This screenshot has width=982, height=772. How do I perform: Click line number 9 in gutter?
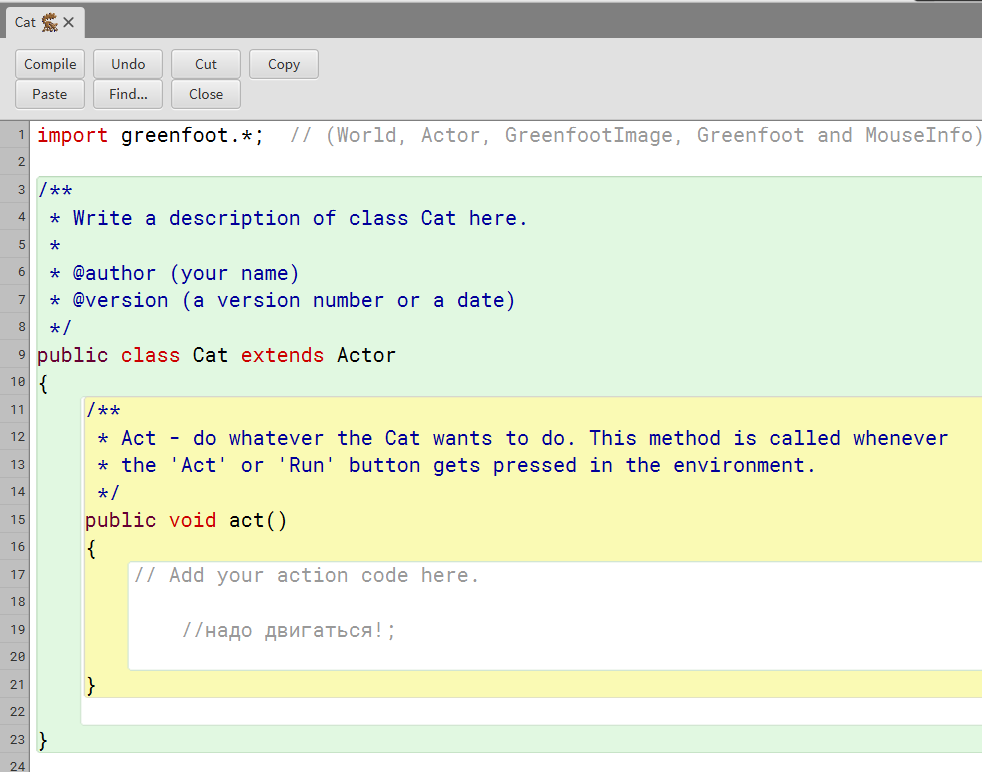pos(21,354)
